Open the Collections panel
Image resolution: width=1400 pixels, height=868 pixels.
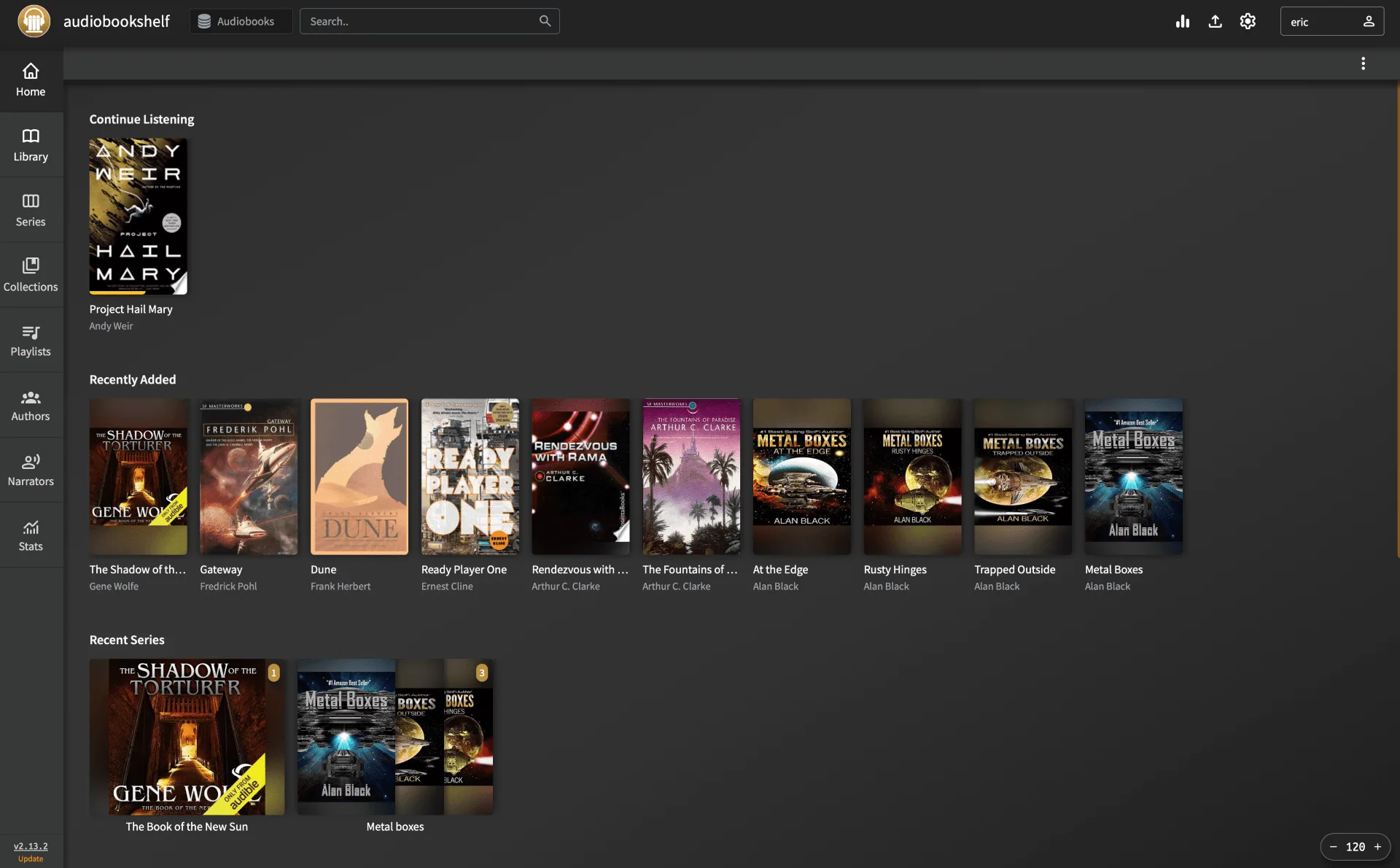pos(31,275)
